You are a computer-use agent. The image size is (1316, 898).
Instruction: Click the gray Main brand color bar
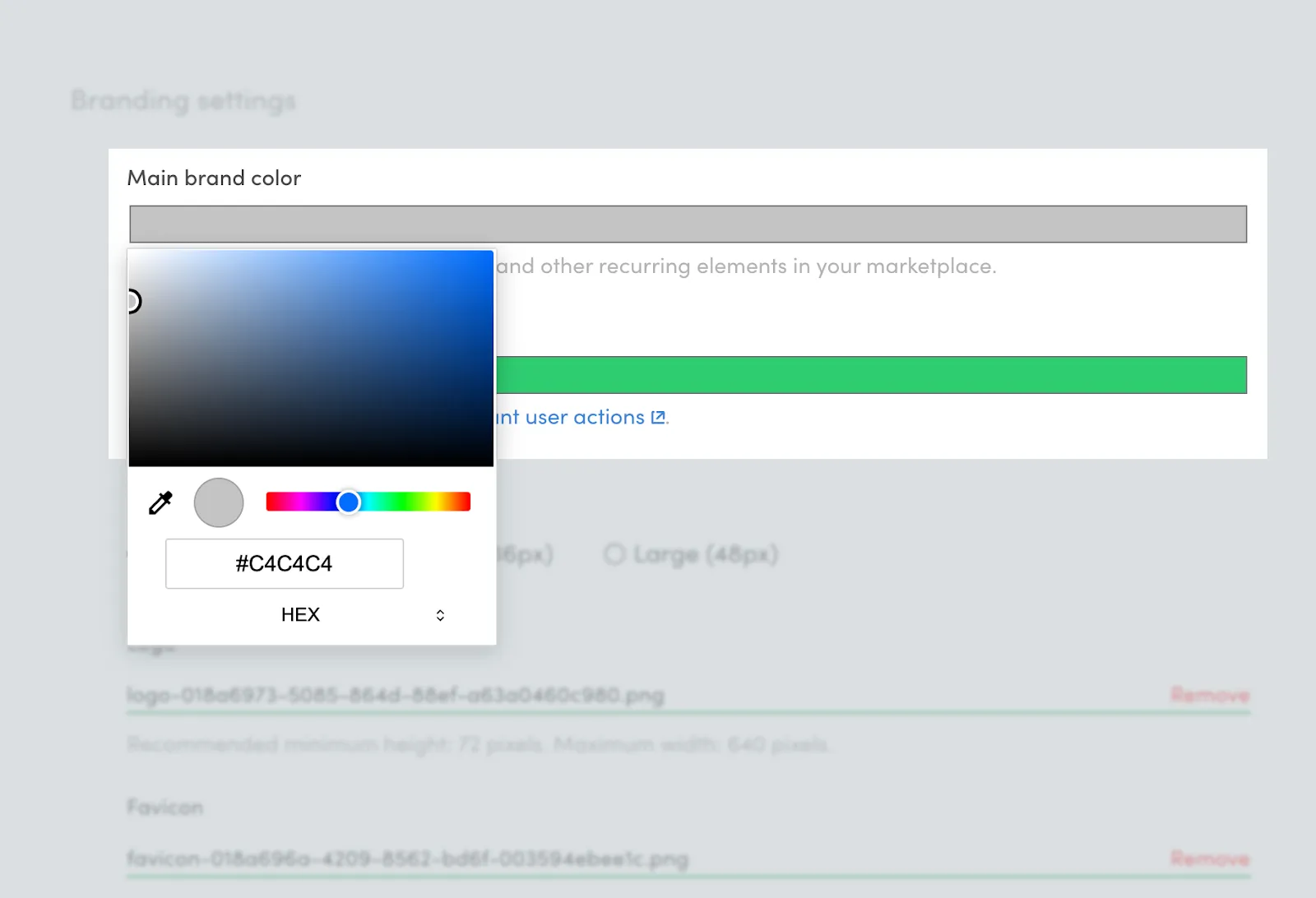tap(688, 224)
